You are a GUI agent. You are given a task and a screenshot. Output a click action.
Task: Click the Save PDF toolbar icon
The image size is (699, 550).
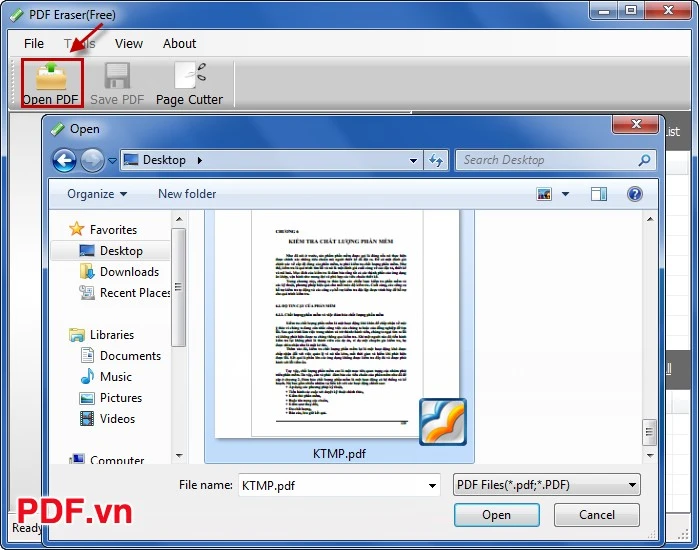click(x=117, y=83)
